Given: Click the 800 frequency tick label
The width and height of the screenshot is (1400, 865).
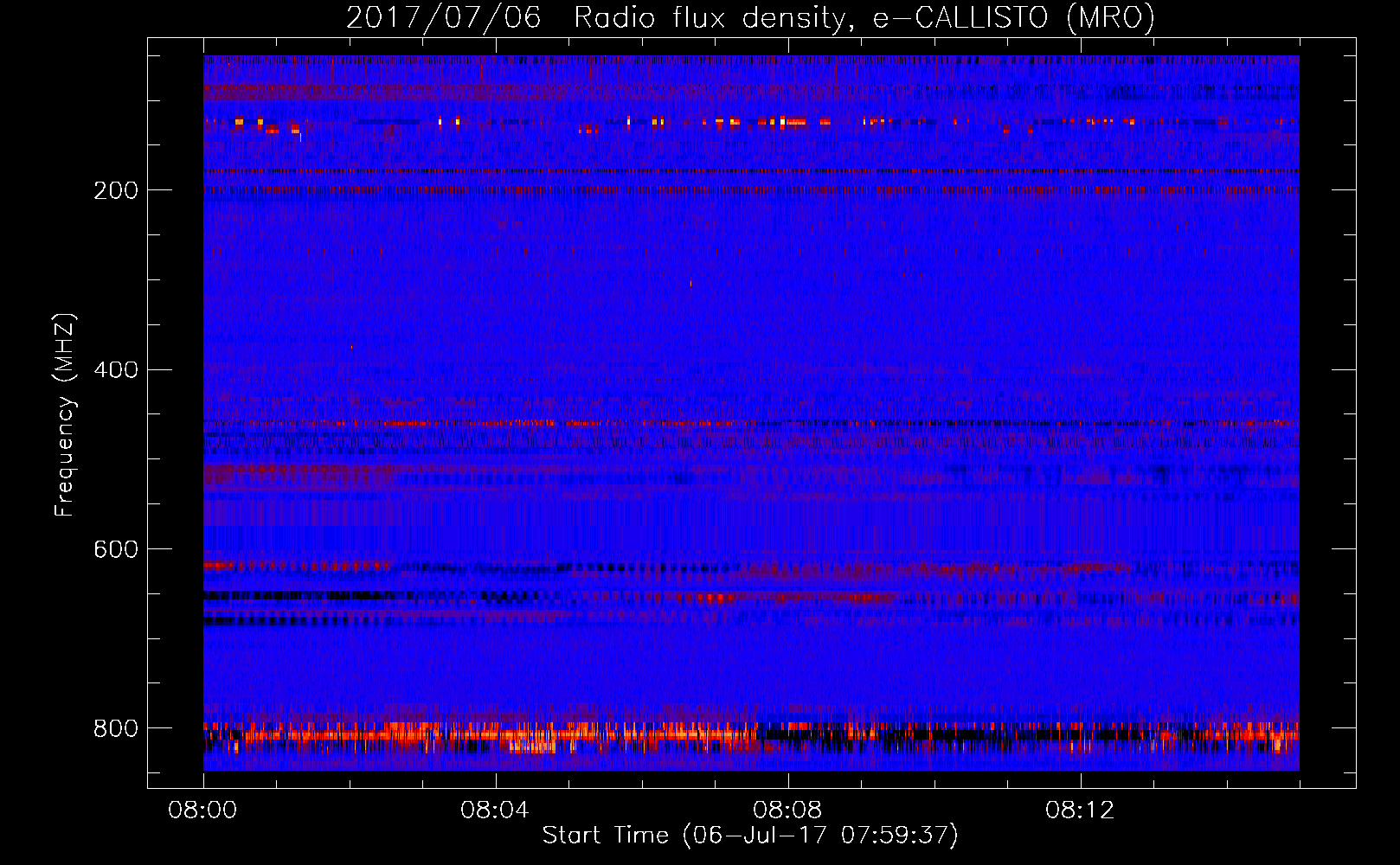Looking at the screenshot, I should 116,728.
